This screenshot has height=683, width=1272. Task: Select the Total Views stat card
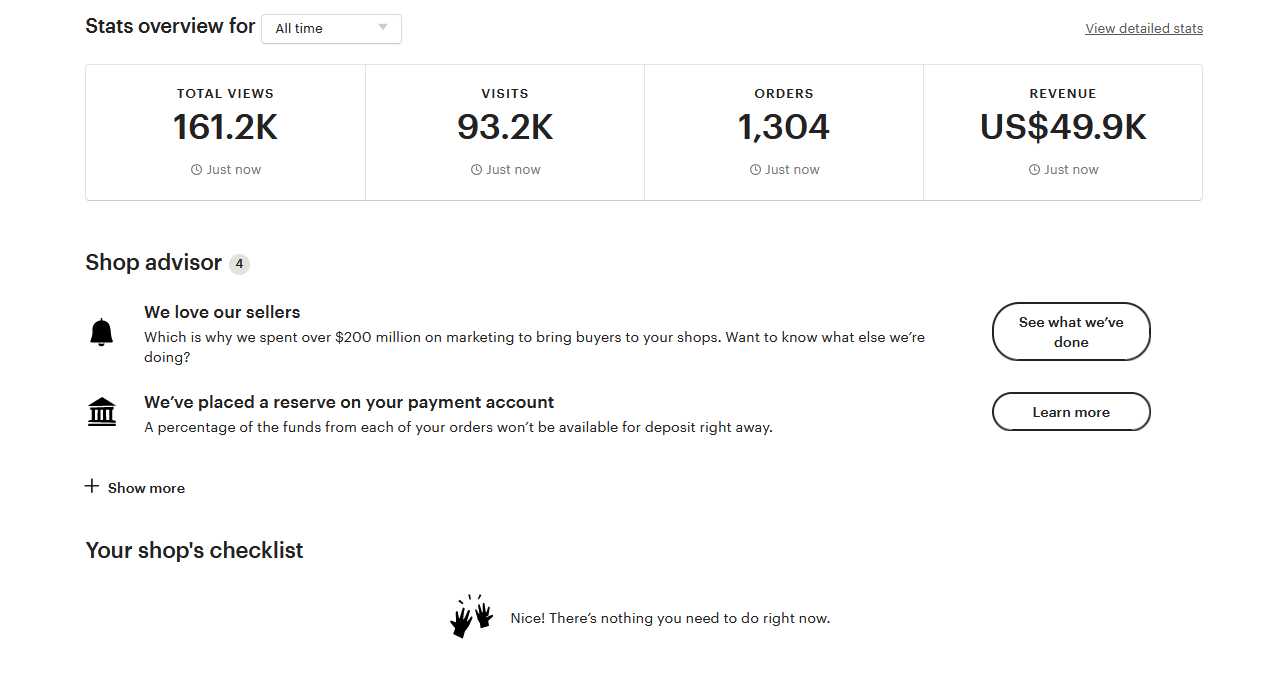(225, 132)
